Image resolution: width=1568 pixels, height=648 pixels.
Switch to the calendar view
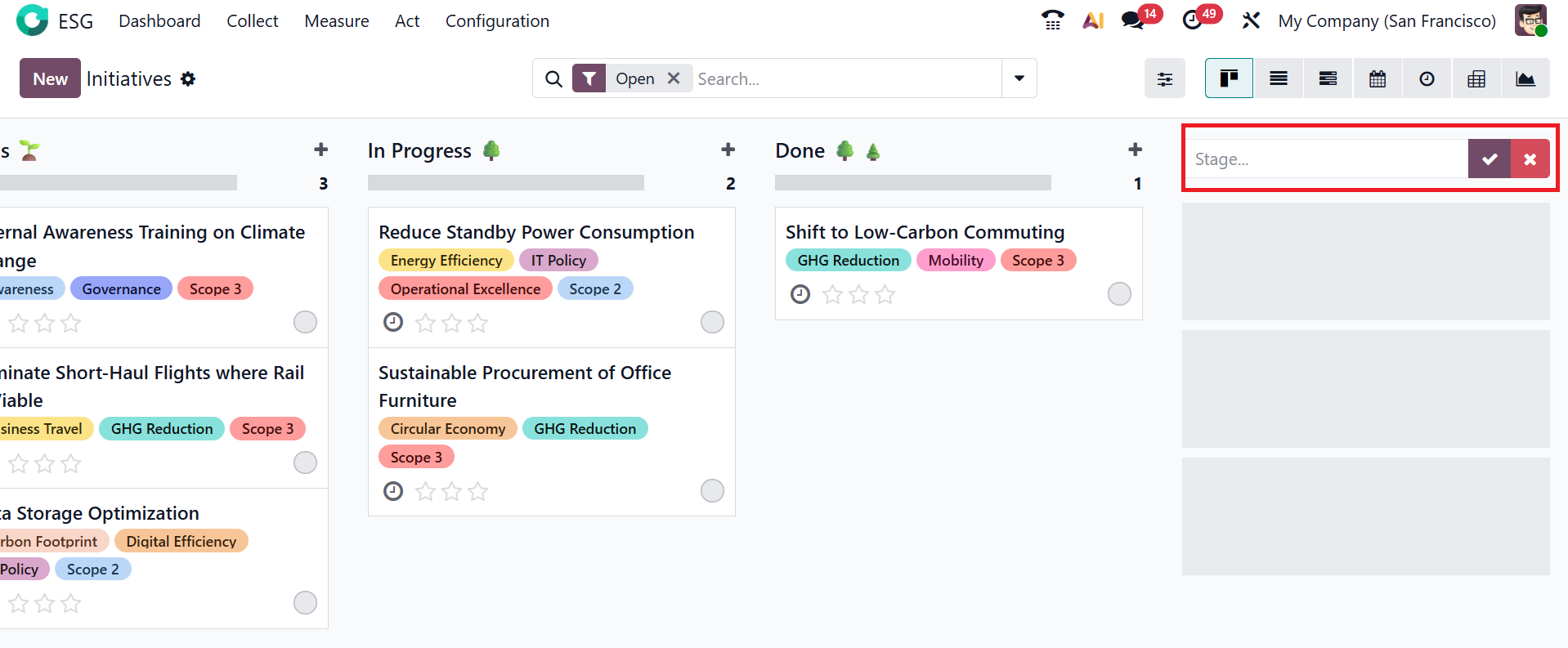[1378, 78]
